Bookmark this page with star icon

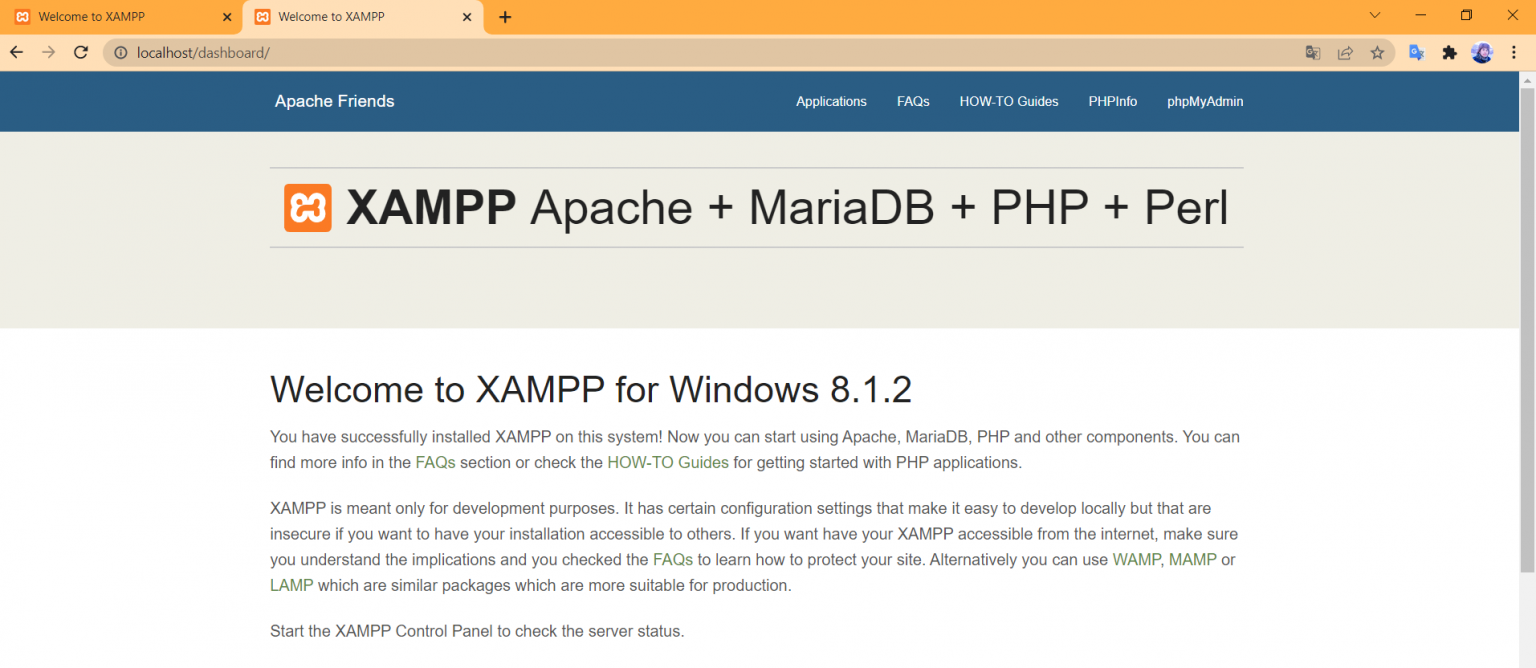(1377, 53)
